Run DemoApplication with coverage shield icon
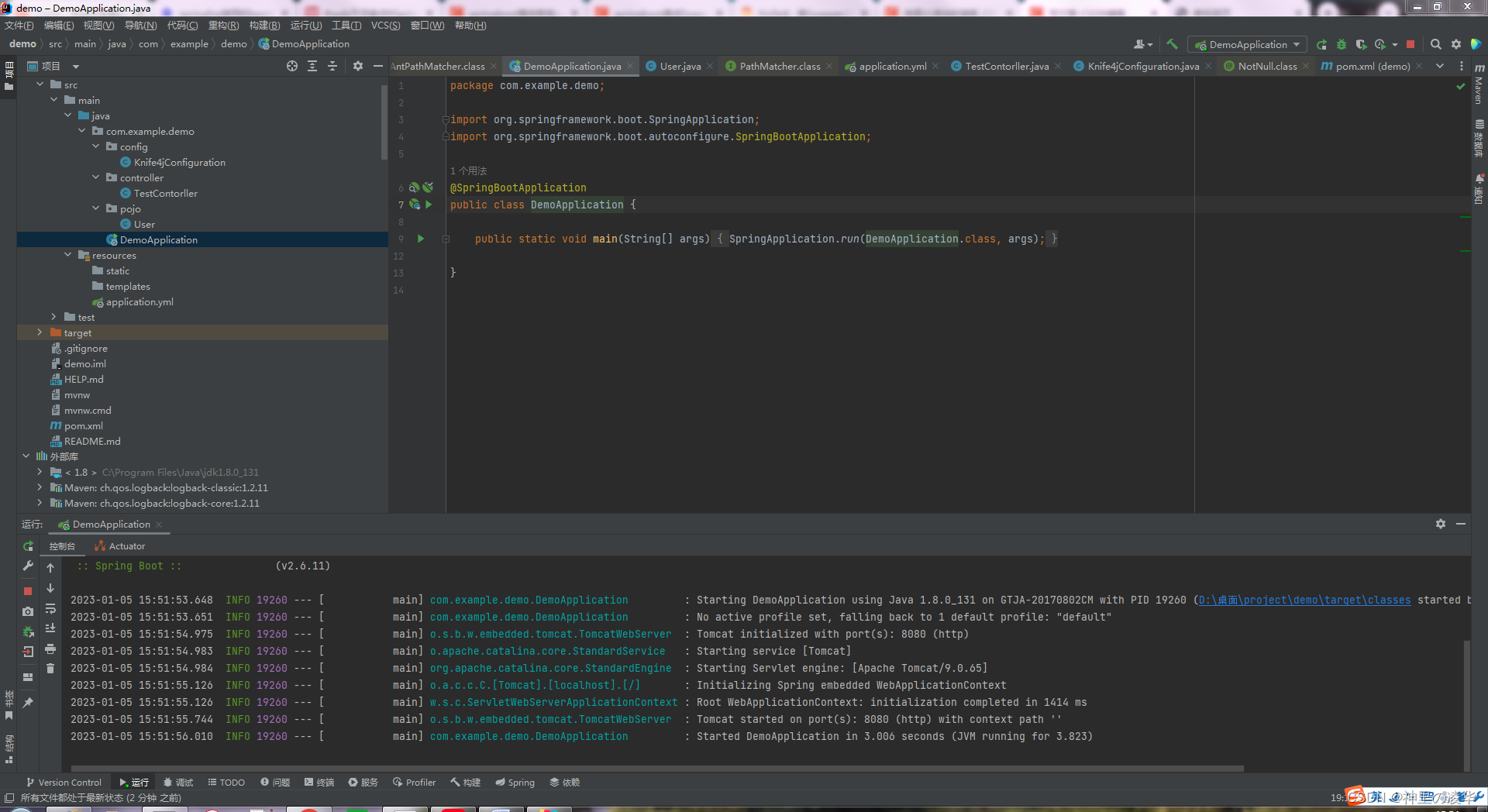The image size is (1488, 812). tap(1361, 44)
